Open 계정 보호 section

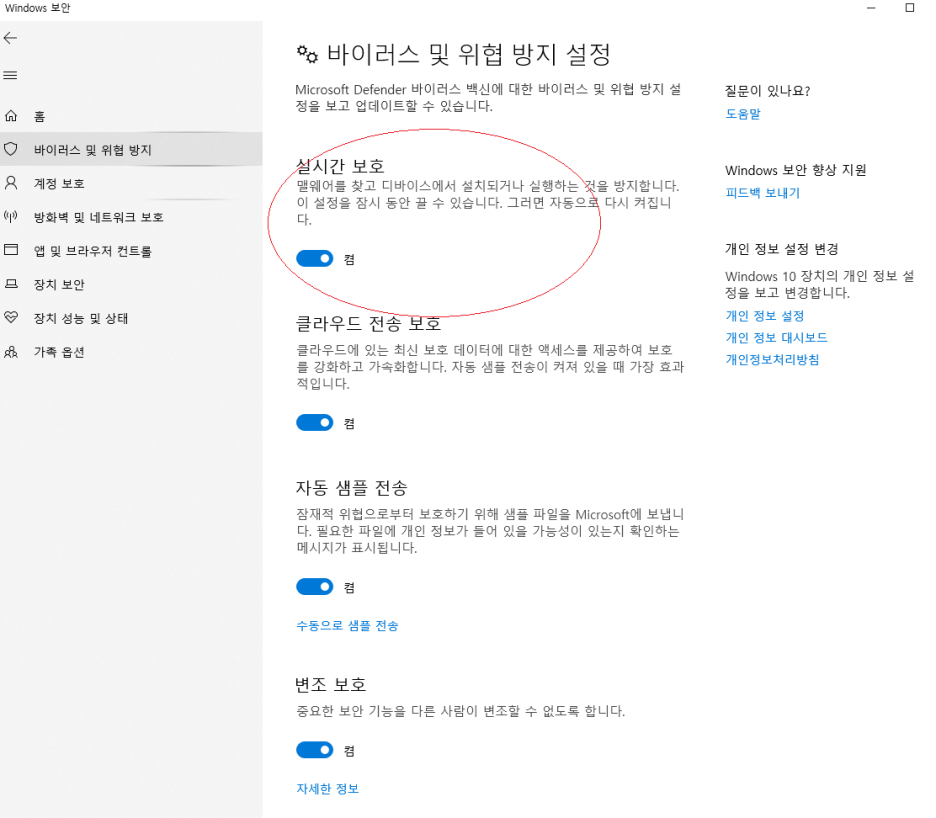coord(131,183)
